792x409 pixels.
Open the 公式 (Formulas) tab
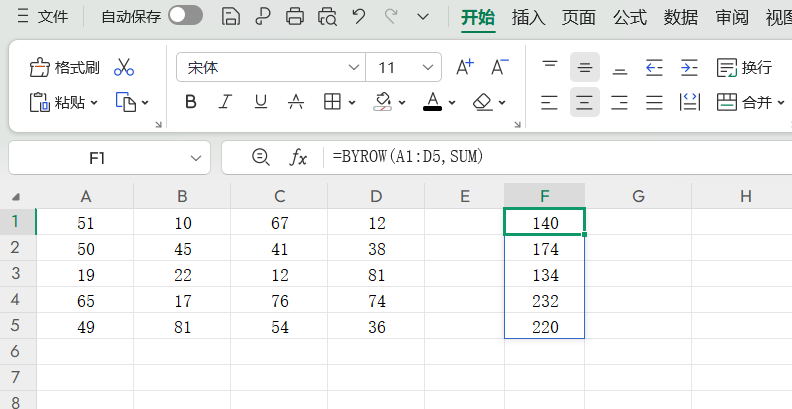pyautogui.click(x=629, y=17)
